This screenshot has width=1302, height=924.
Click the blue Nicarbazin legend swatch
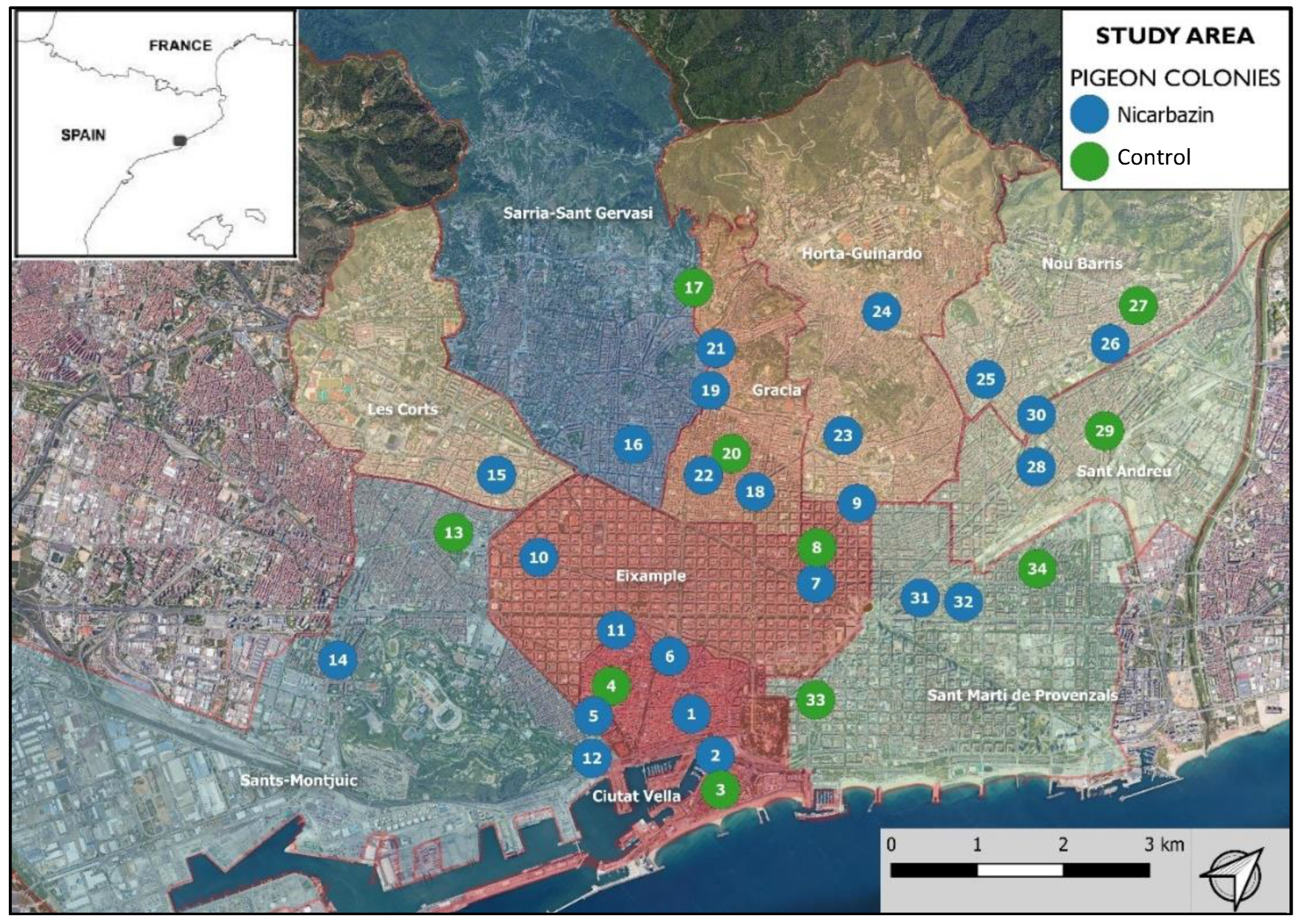1089,115
